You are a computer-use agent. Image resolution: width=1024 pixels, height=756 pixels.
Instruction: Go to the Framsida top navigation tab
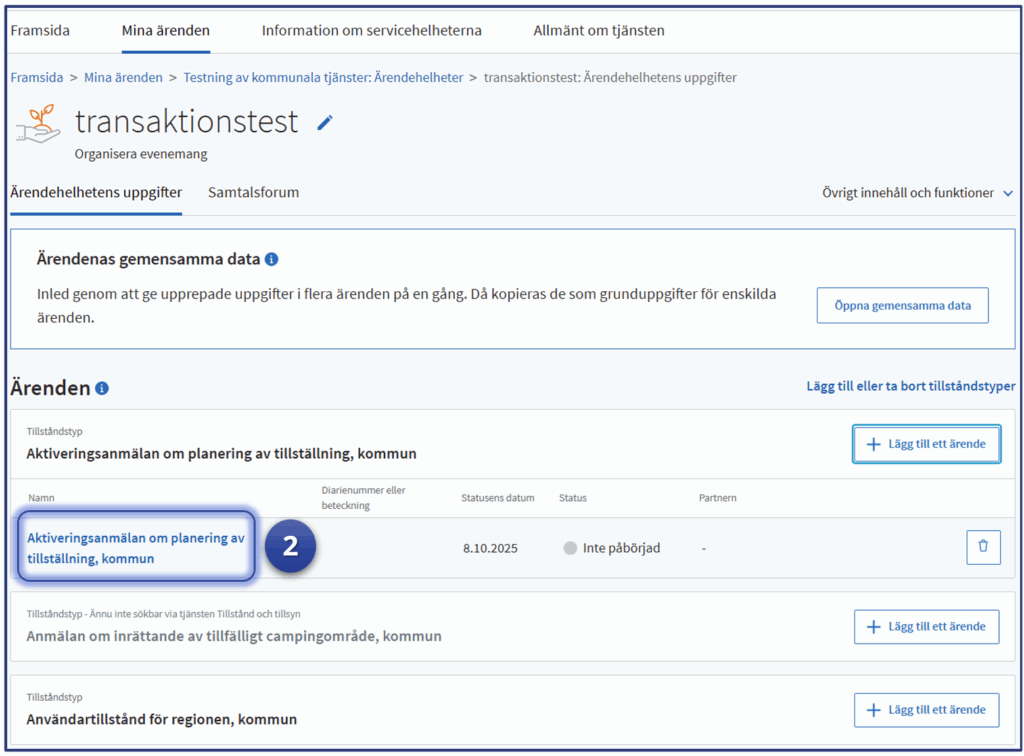[x=40, y=30]
